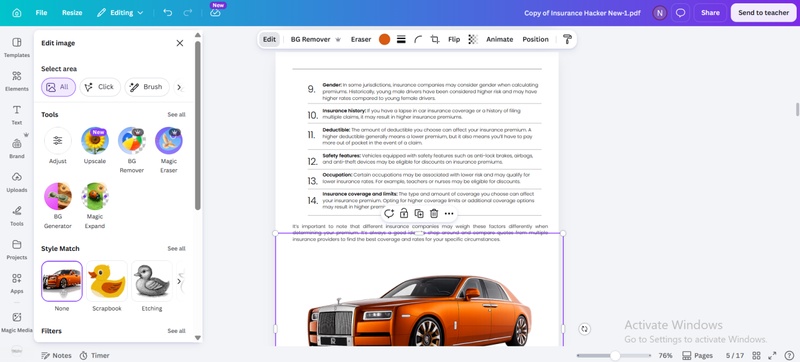The width and height of the screenshot is (800, 362).
Task: Select the All area option
Action: (59, 87)
